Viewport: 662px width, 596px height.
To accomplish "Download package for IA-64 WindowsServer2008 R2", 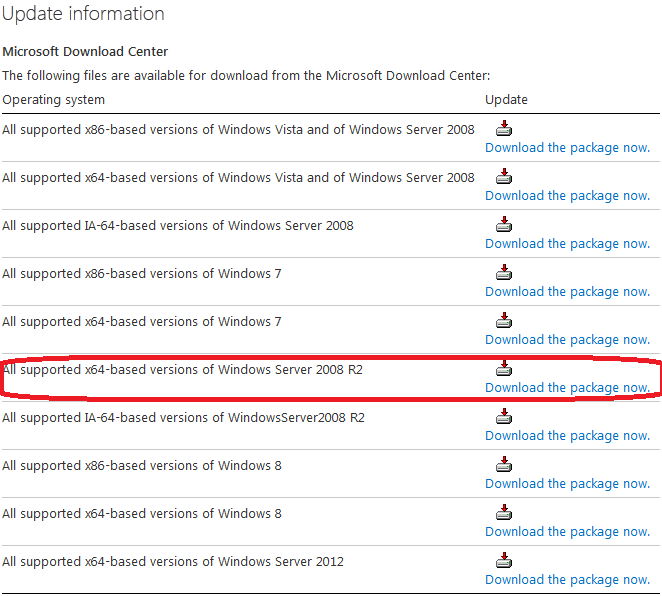I will pyautogui.click(x=567, y=436).
